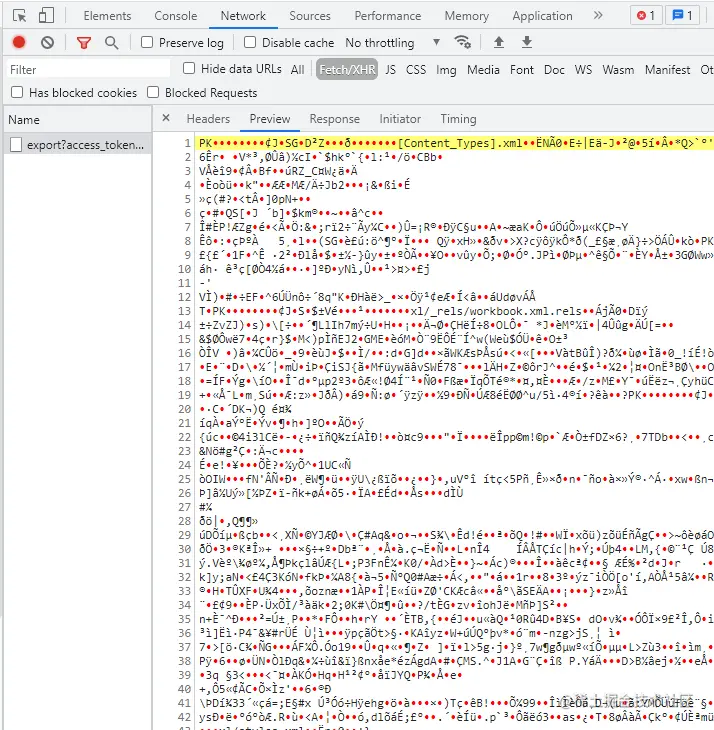
Task: Check the Blocked Requests checkbox
Action: [x=153, y=92]
